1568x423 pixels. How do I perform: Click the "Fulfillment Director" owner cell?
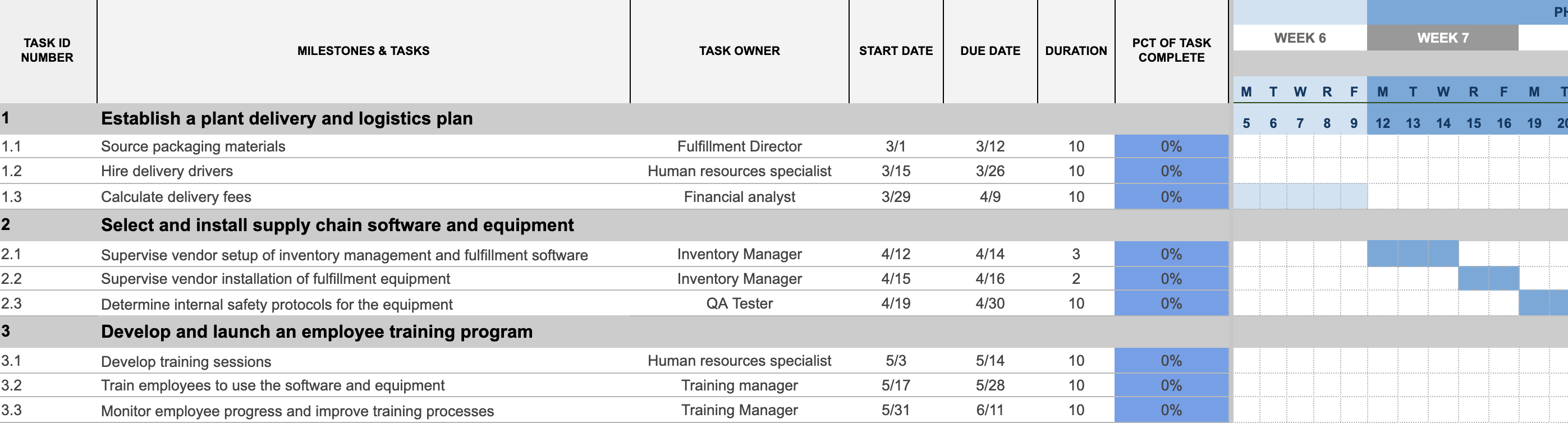coord(739,146)
